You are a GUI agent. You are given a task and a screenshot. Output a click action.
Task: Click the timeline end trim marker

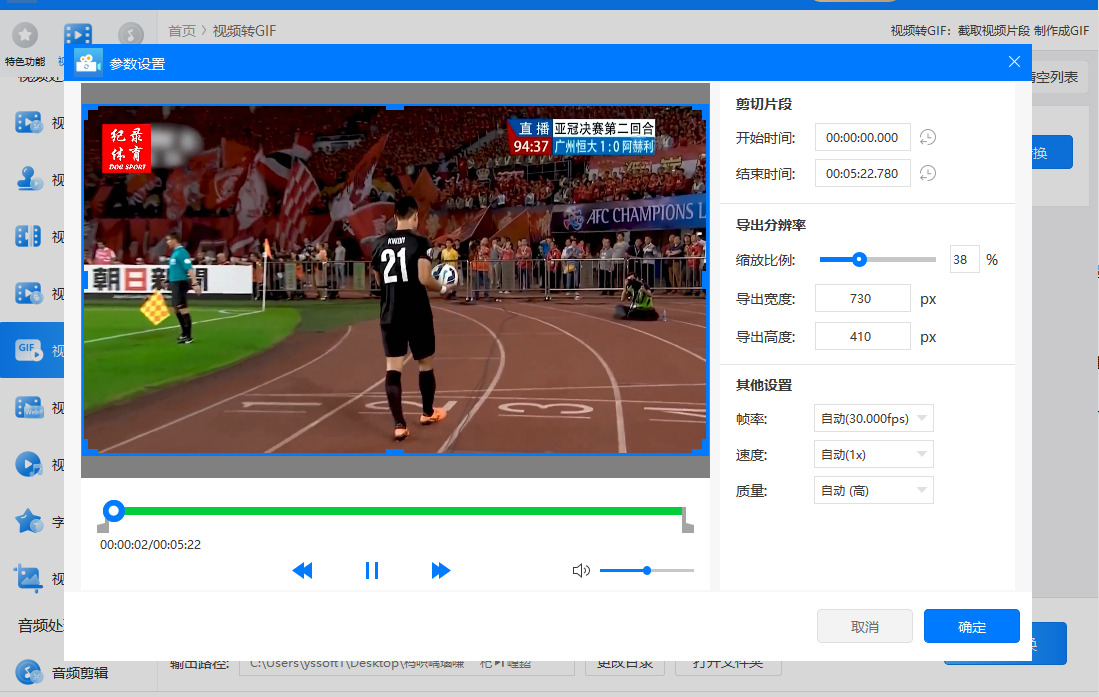pyautogui.click(x=687, y=521)
